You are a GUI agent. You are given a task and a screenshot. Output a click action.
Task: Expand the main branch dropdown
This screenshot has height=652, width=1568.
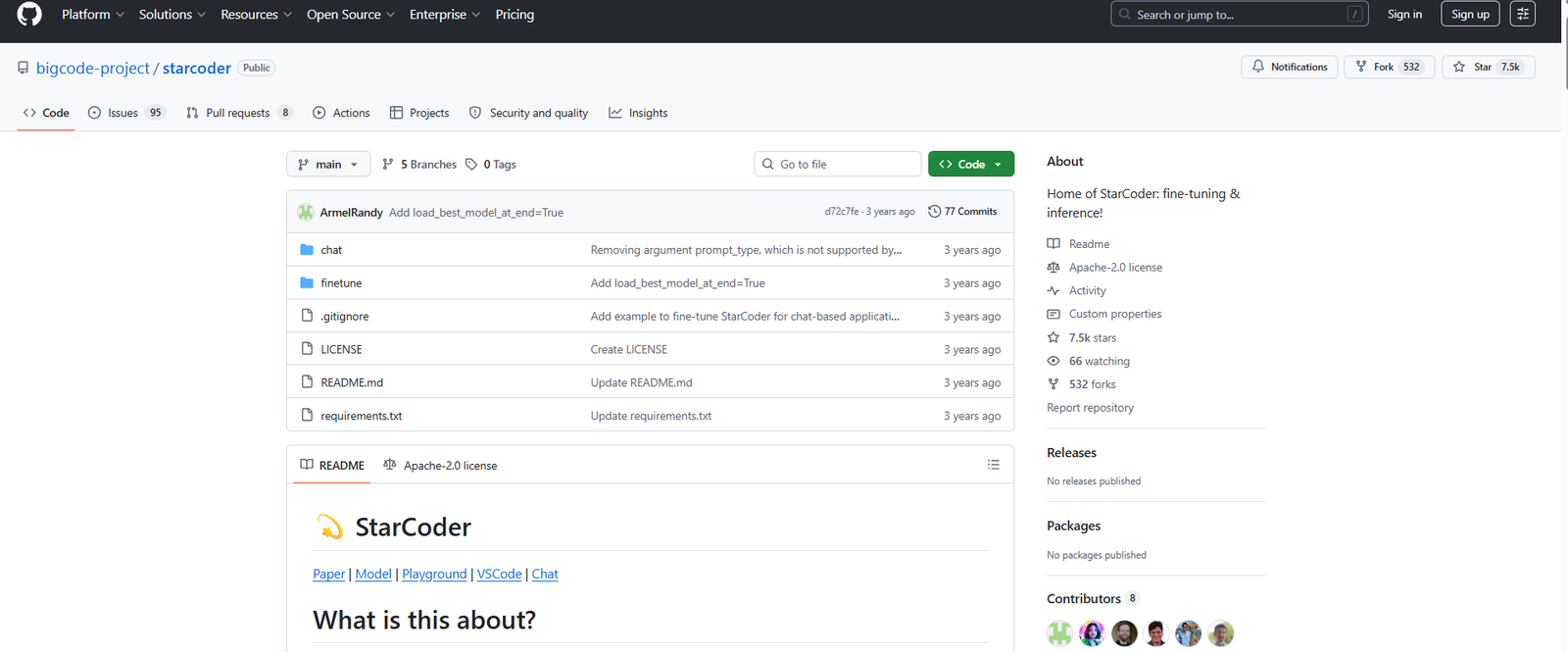click(x=327, y=165)
